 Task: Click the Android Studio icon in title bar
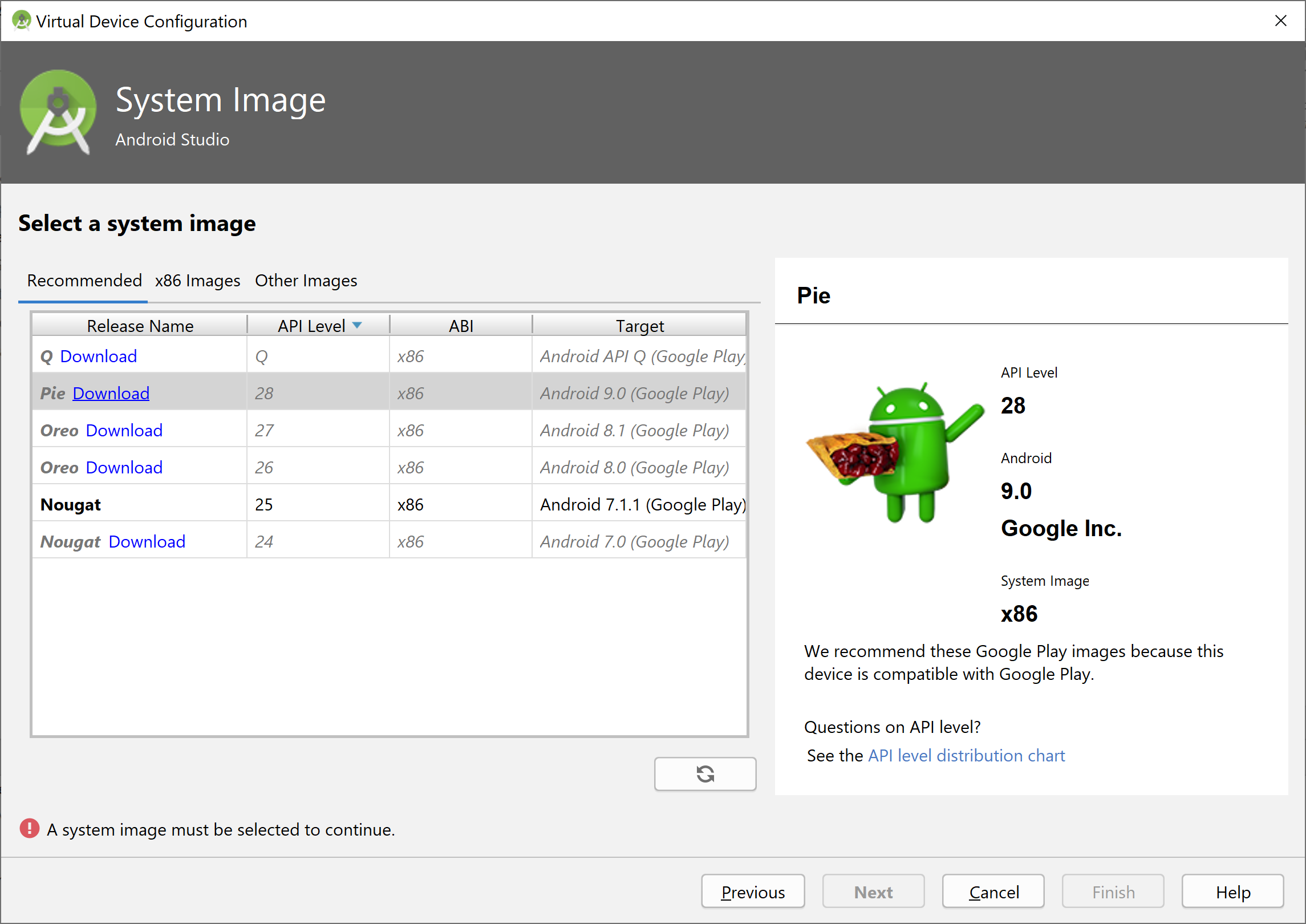coord(21,21)
